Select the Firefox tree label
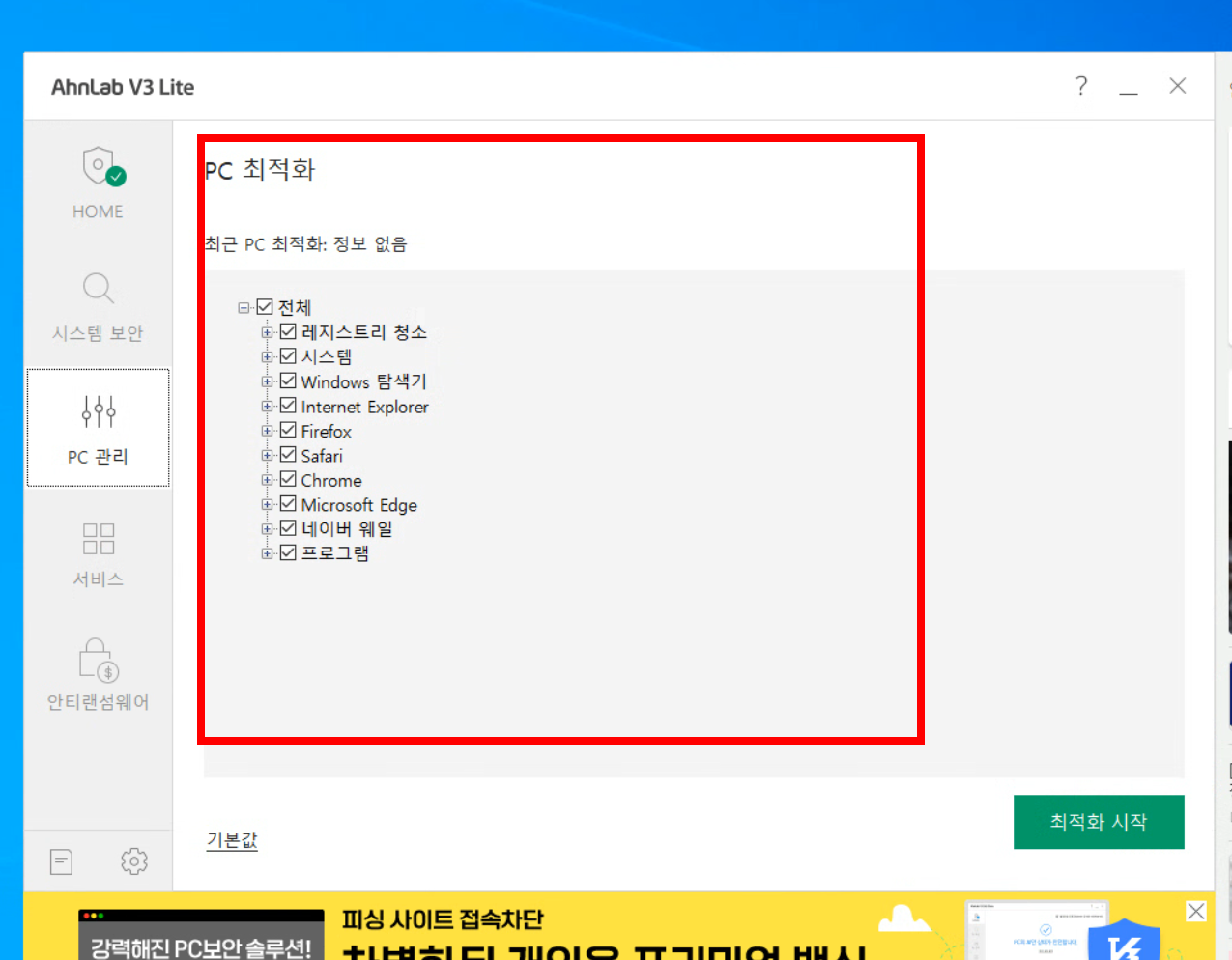This screenshot has width=1232, height=960. pyautogui.click(x=327, y=431)
